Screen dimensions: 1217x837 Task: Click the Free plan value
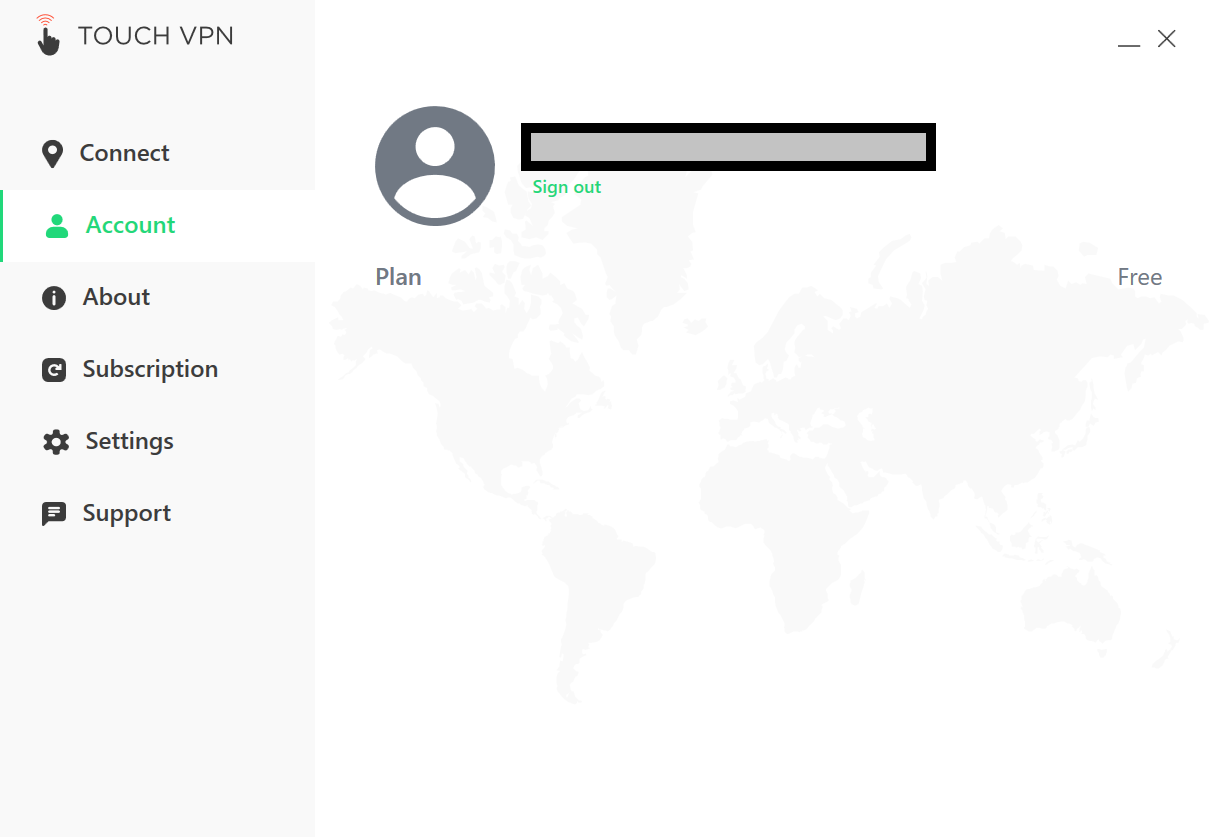coord(1139,277)
